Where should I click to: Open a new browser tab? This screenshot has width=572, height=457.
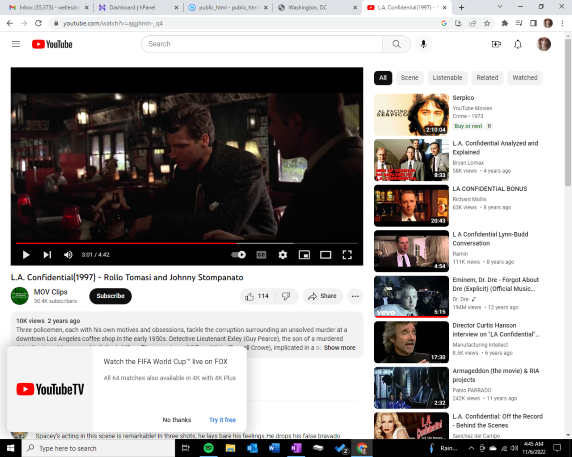point(461,7)
